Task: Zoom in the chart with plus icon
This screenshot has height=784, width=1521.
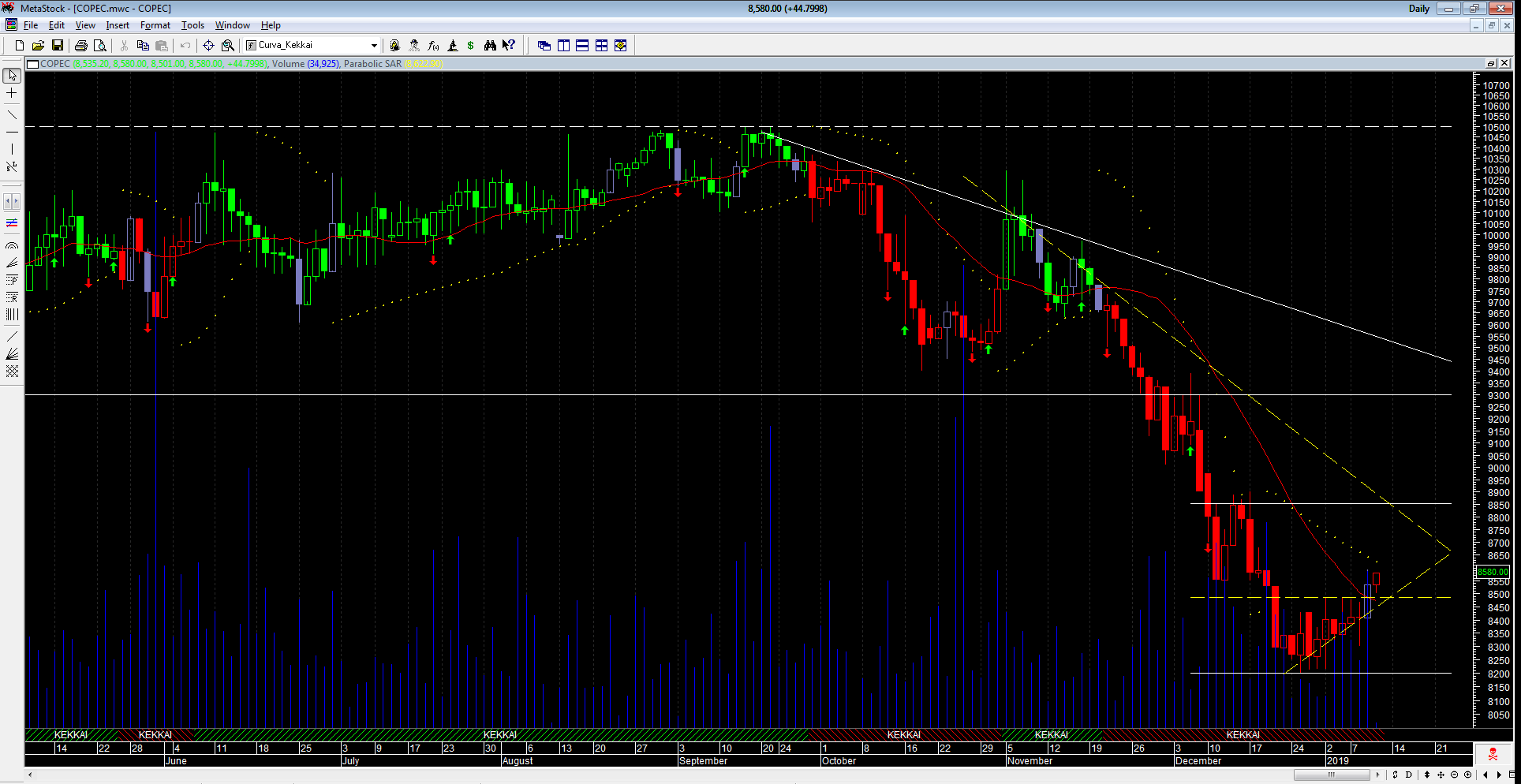Action: 1467,775
